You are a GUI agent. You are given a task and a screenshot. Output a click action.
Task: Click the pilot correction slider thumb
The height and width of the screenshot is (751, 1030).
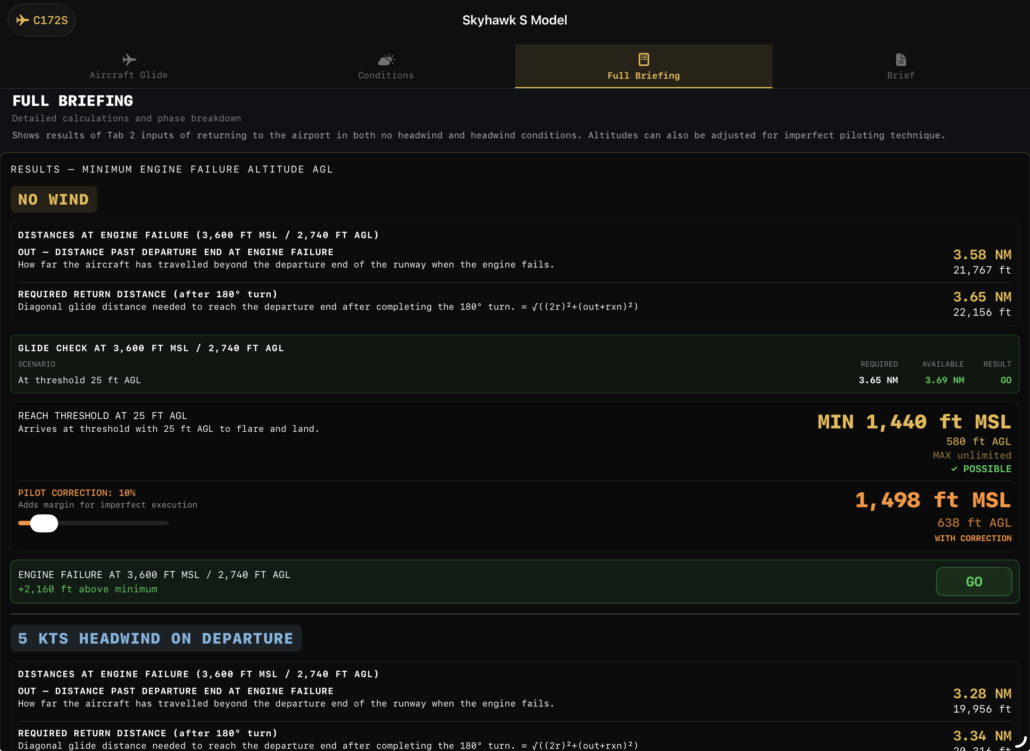tap(44, 523)
